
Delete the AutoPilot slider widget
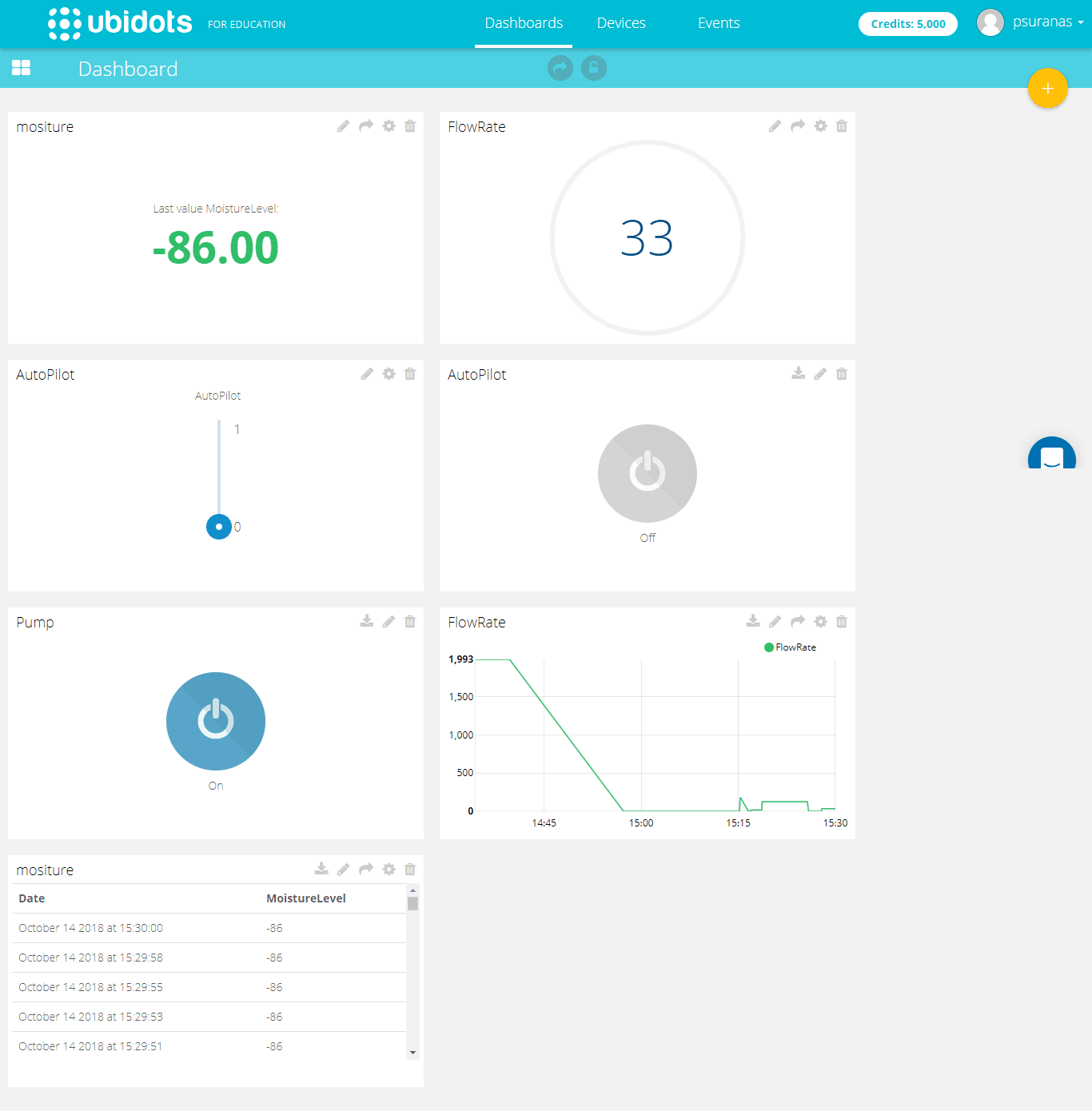[410, 374]
